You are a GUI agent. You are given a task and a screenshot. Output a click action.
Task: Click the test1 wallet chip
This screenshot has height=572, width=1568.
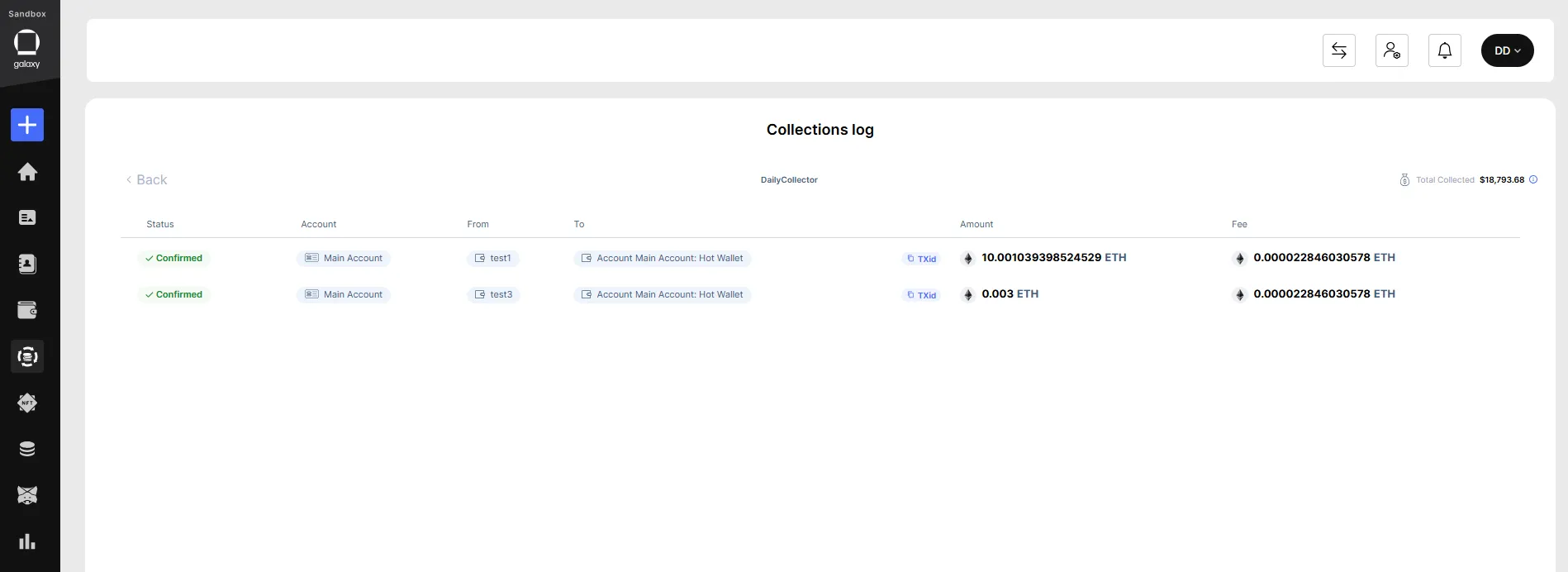coord(493,258)
